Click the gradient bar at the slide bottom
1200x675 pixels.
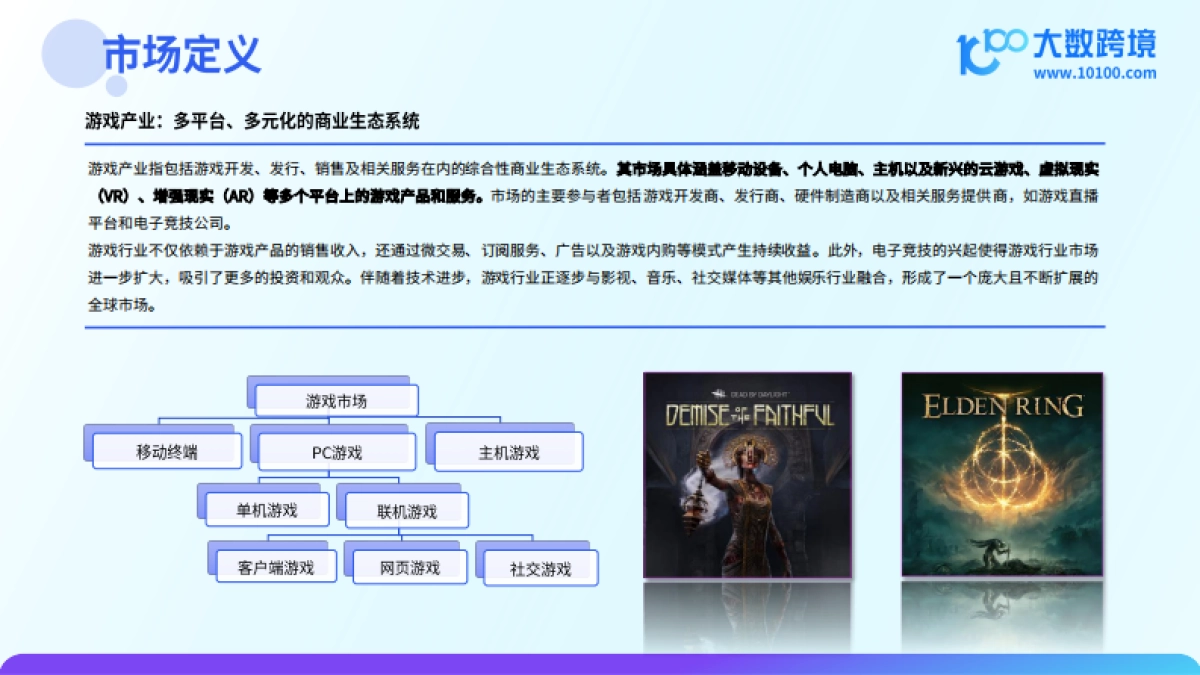600,662
